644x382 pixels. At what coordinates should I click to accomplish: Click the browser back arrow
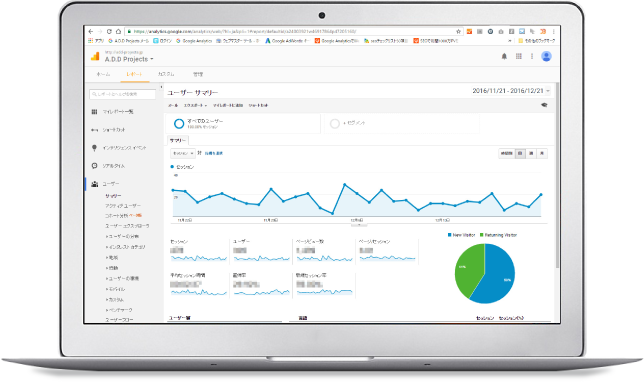91,31
